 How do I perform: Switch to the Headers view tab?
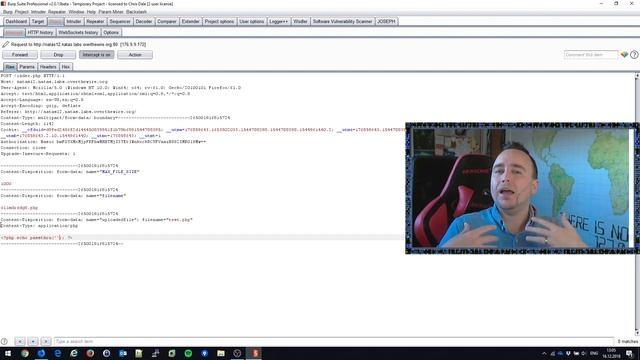(x=48, y=67)
